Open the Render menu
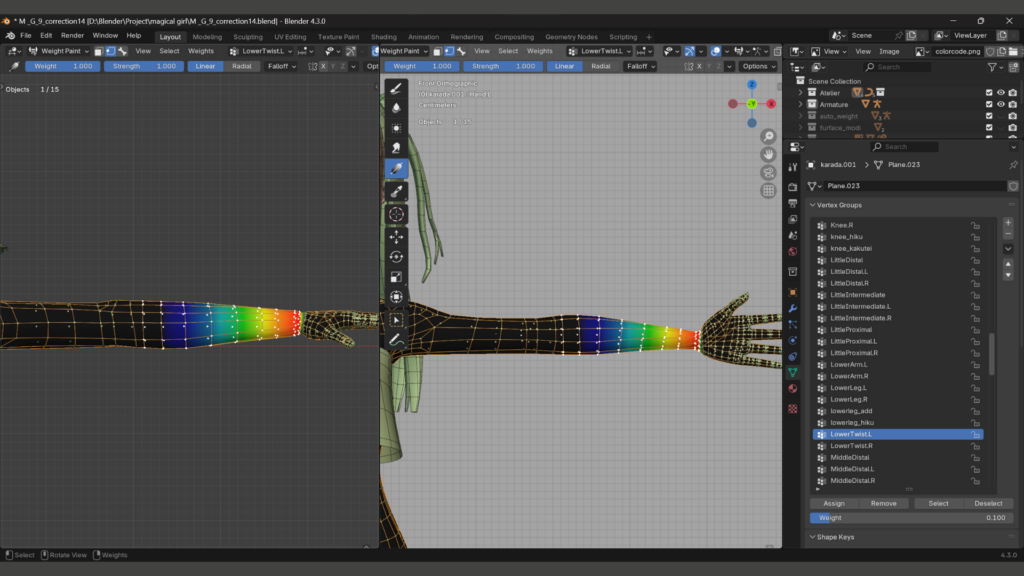 pos(72,35)
